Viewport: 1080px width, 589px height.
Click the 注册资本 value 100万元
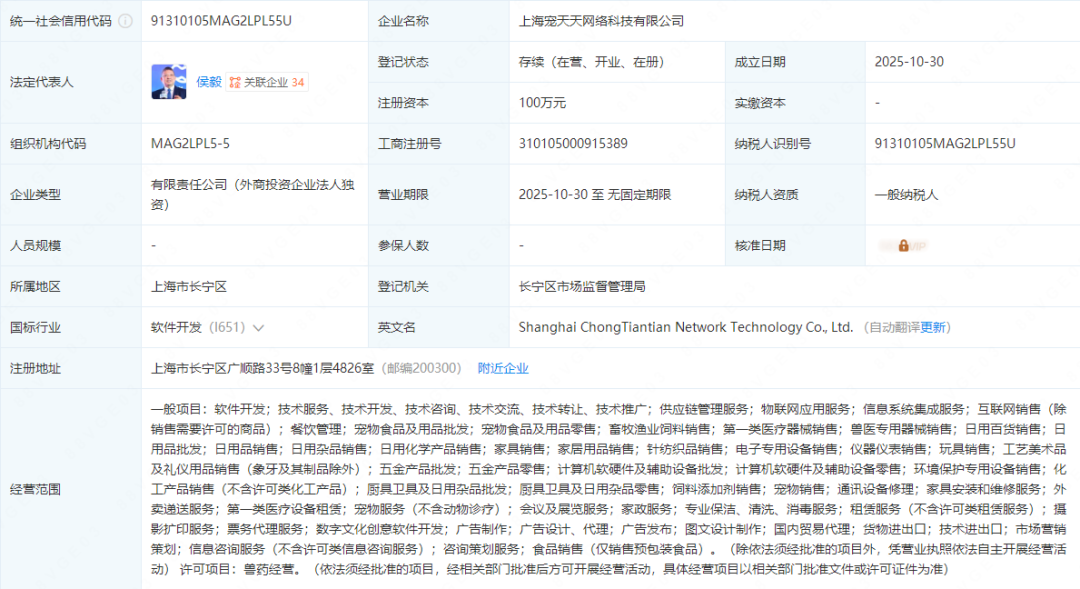tap(542, 103)
